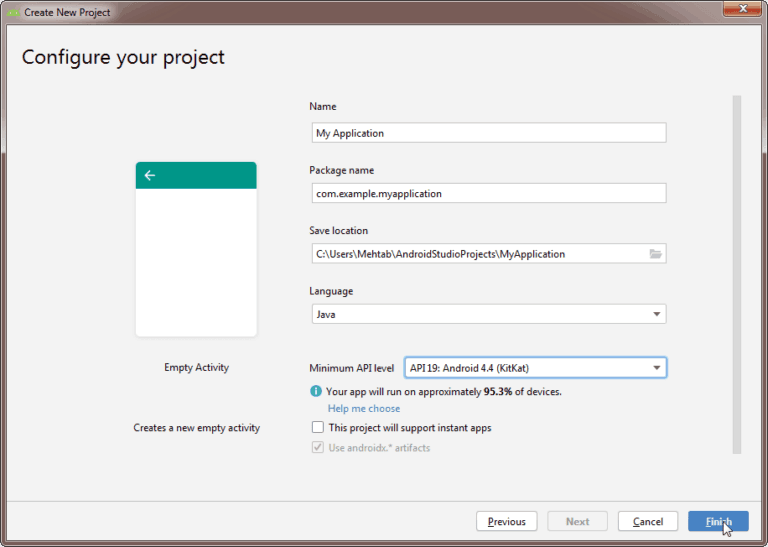
Task: Click the 'Configure your project' heading
Action: click(x=124, y=57)
